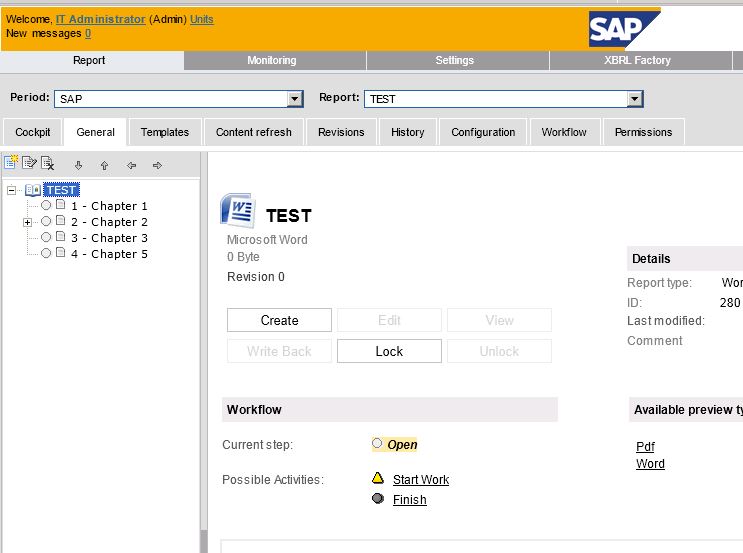Select the radio circle beside Chapter 5
The image size is (743, 553).
pyautogui.click(x=46, y=253)
